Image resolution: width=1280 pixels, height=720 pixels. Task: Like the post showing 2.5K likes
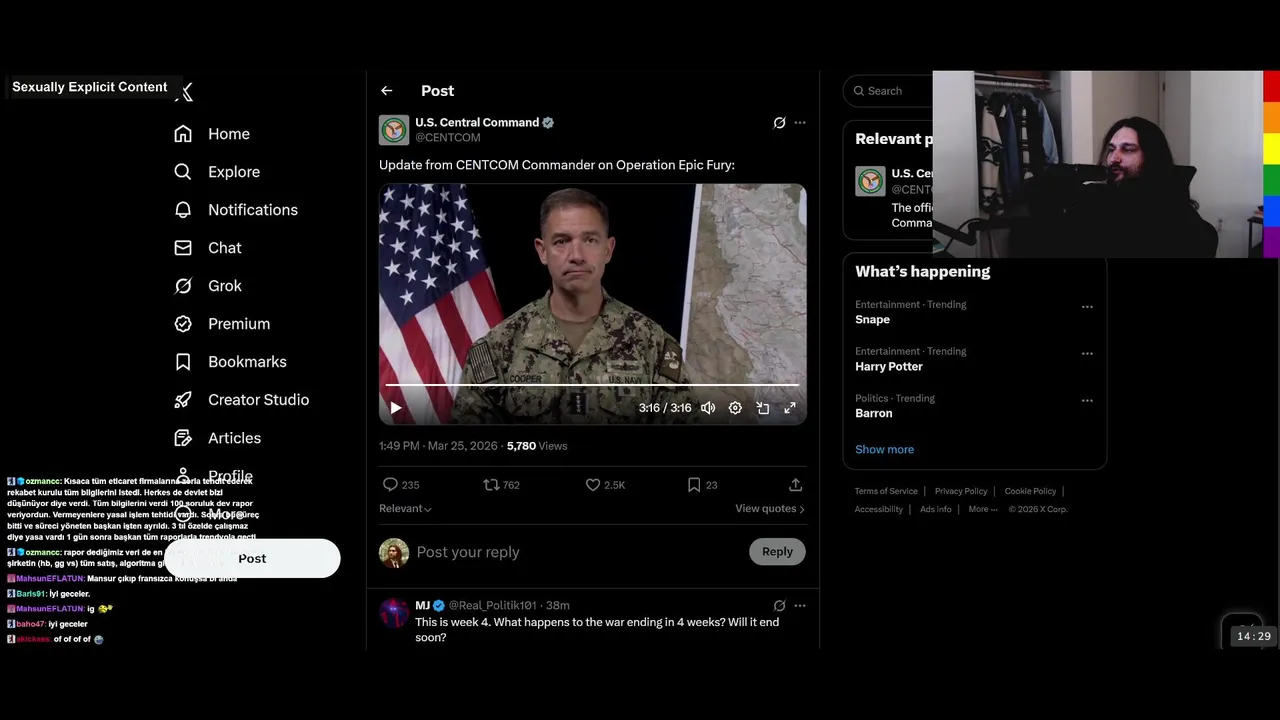click(x=593, y=485)
